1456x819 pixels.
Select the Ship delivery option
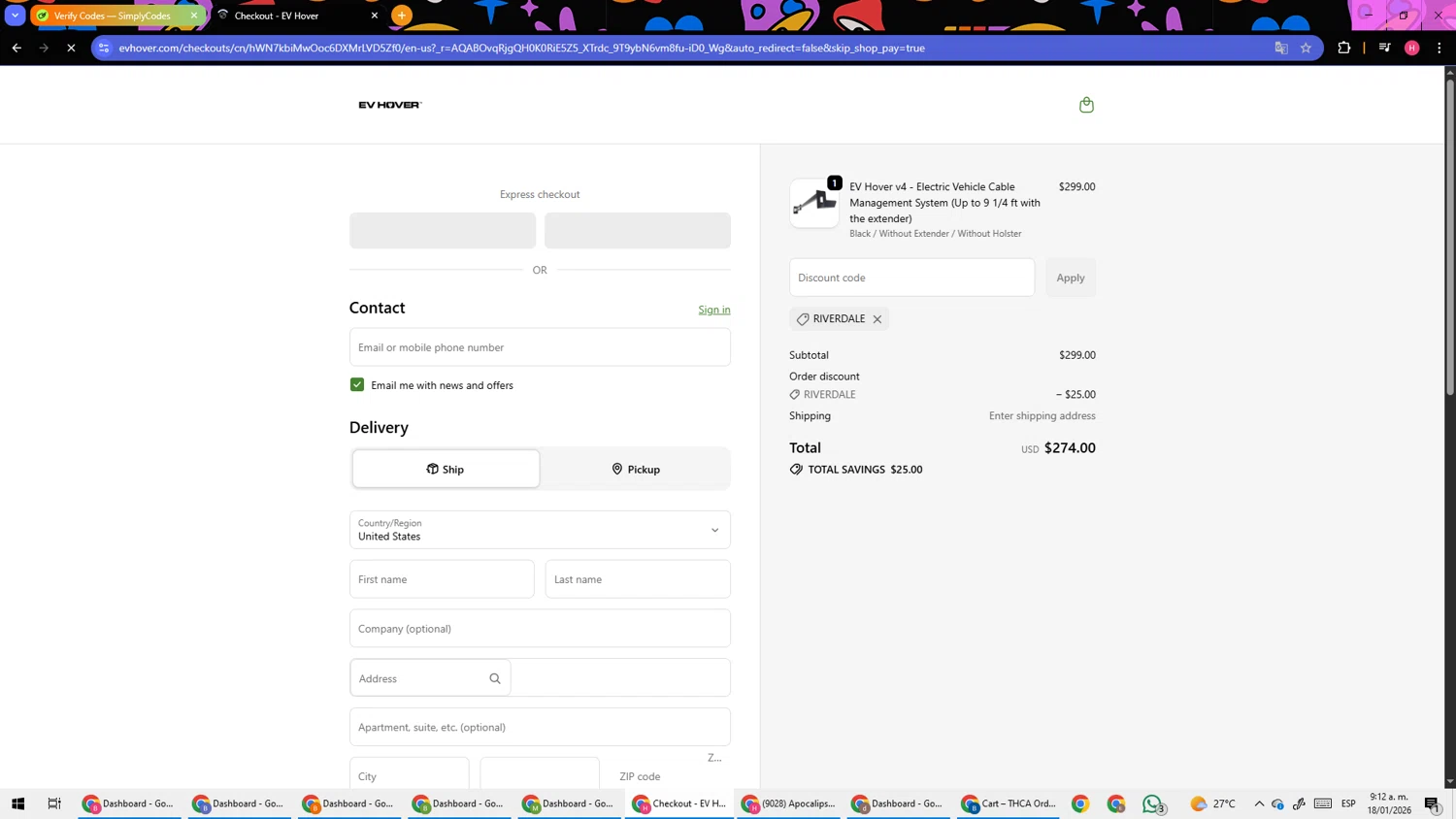tap(446, 470)
